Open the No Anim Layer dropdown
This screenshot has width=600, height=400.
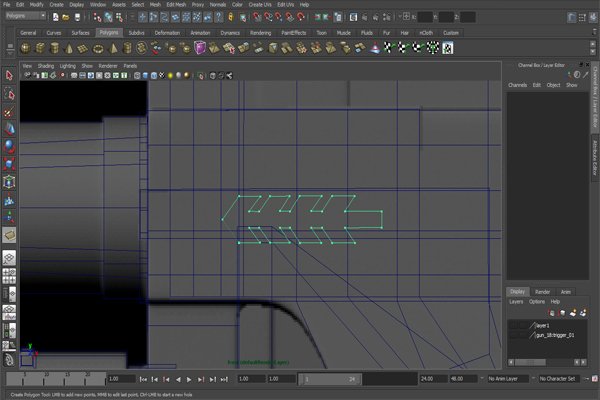508,379
